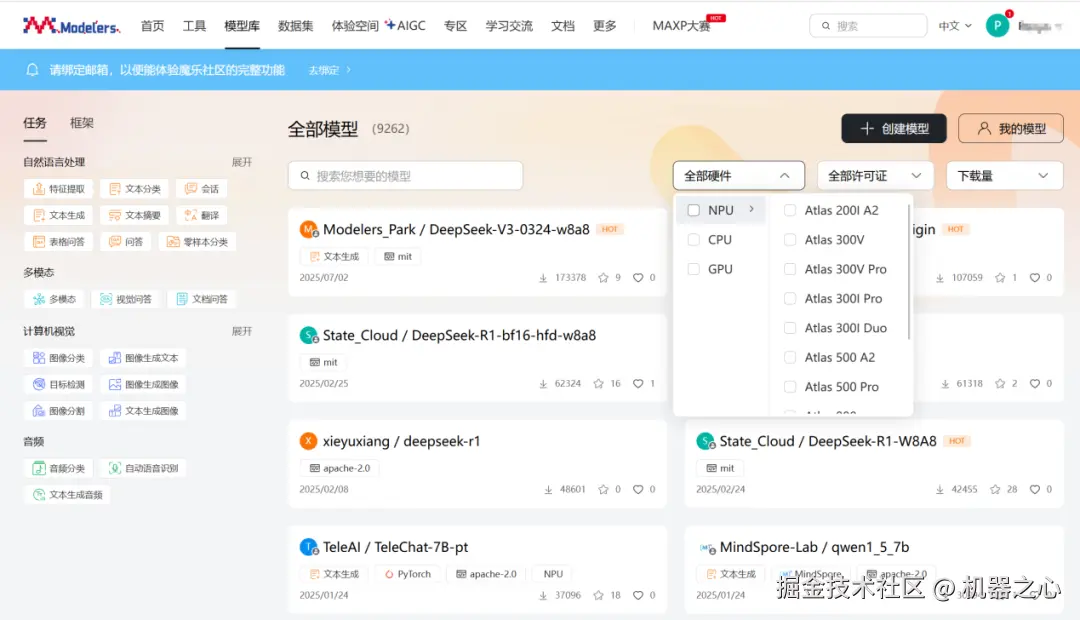Open the 数据集 menu item

tap(295, 25)
